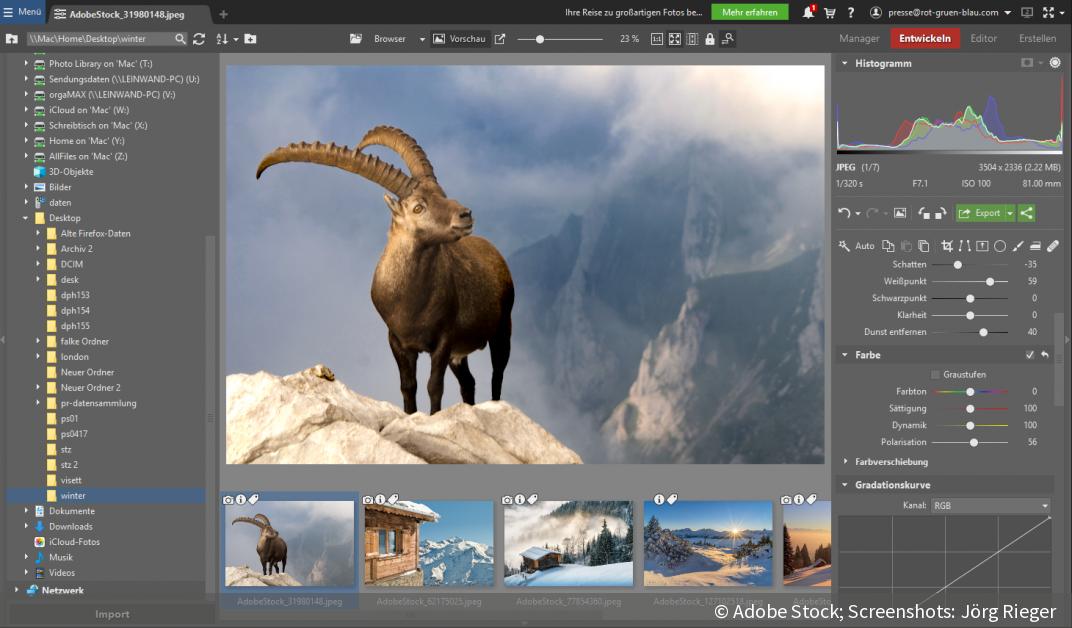Click the zoom 1:1 actual size icon
The image size is (1072, 628).
[657, 39]
